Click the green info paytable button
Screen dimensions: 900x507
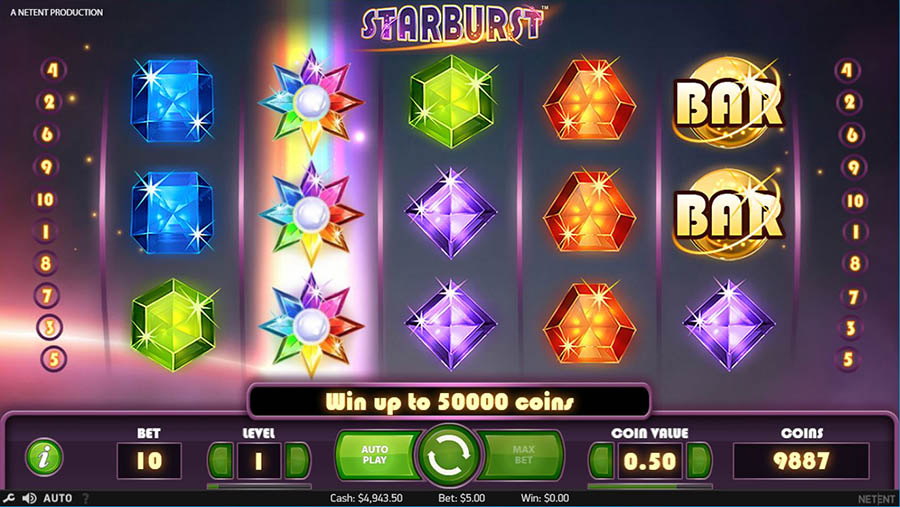point(44,457)
